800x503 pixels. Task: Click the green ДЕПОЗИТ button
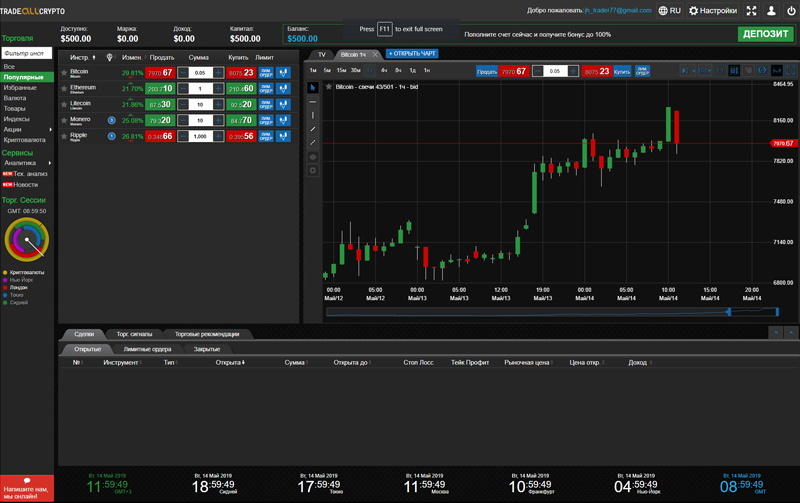click(765, 34)
